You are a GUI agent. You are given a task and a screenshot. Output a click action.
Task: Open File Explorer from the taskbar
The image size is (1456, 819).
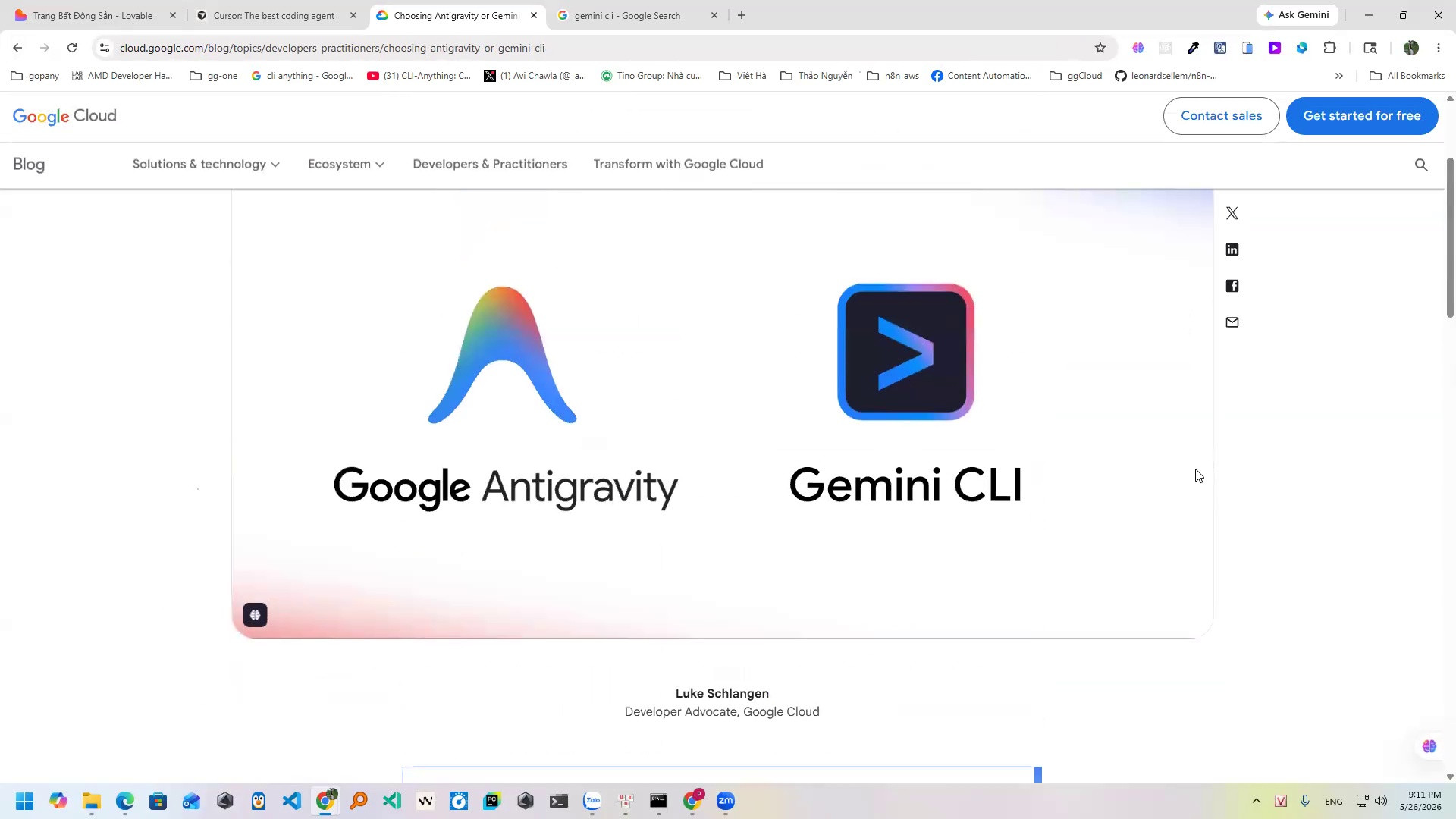pos(92,802)
